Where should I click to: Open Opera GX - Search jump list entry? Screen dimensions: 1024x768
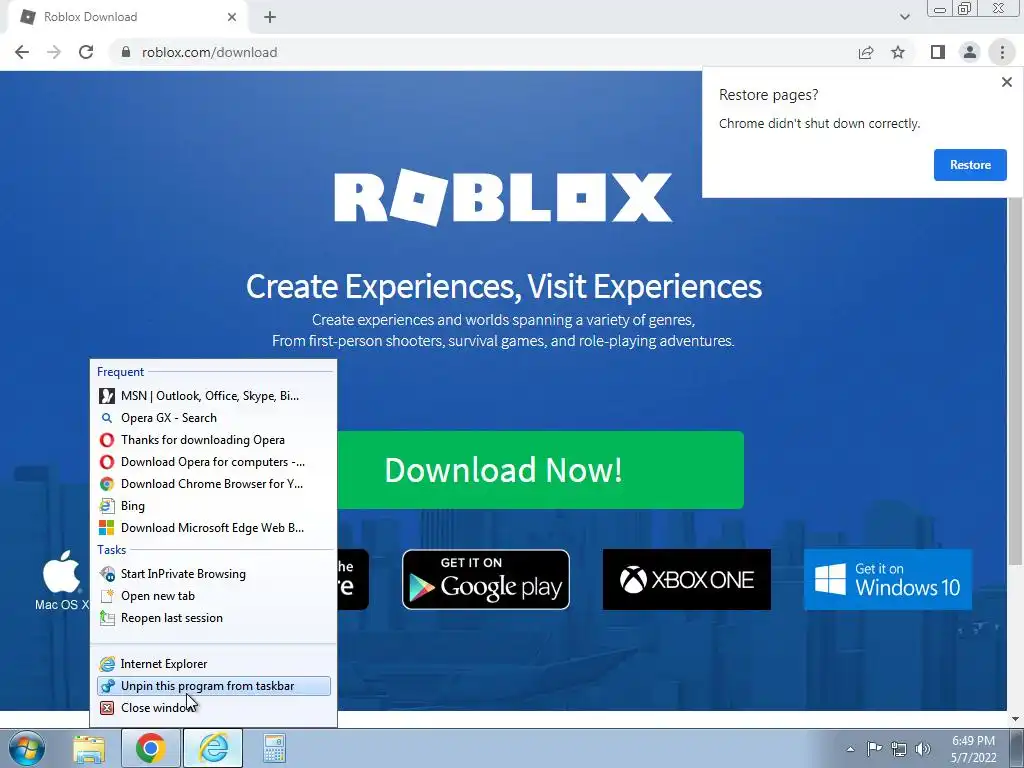pos(214,418)
